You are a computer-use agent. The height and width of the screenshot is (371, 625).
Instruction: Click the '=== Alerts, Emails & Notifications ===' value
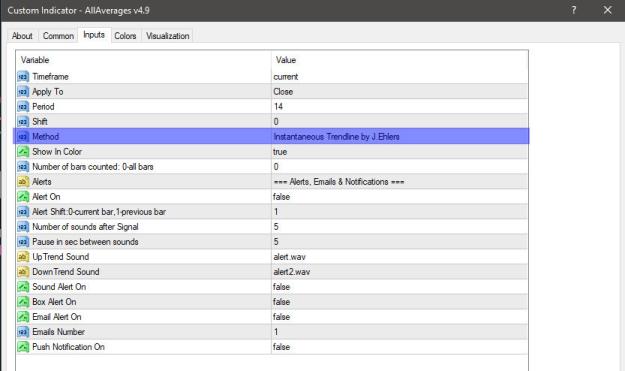point(339,182)
